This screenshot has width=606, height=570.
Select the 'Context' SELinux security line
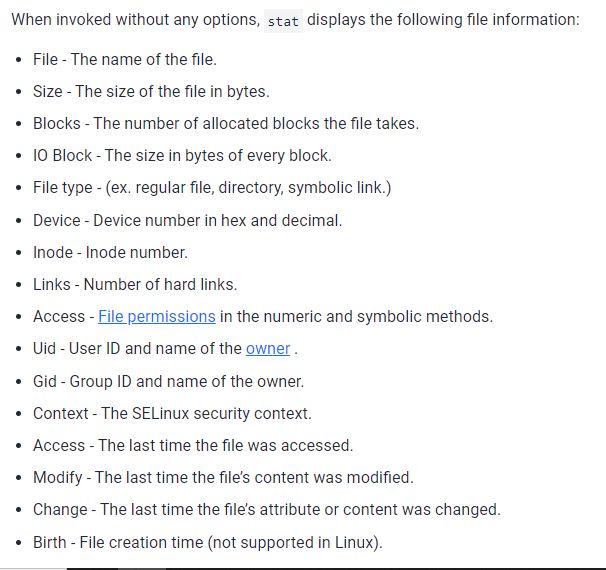point(172,413)
